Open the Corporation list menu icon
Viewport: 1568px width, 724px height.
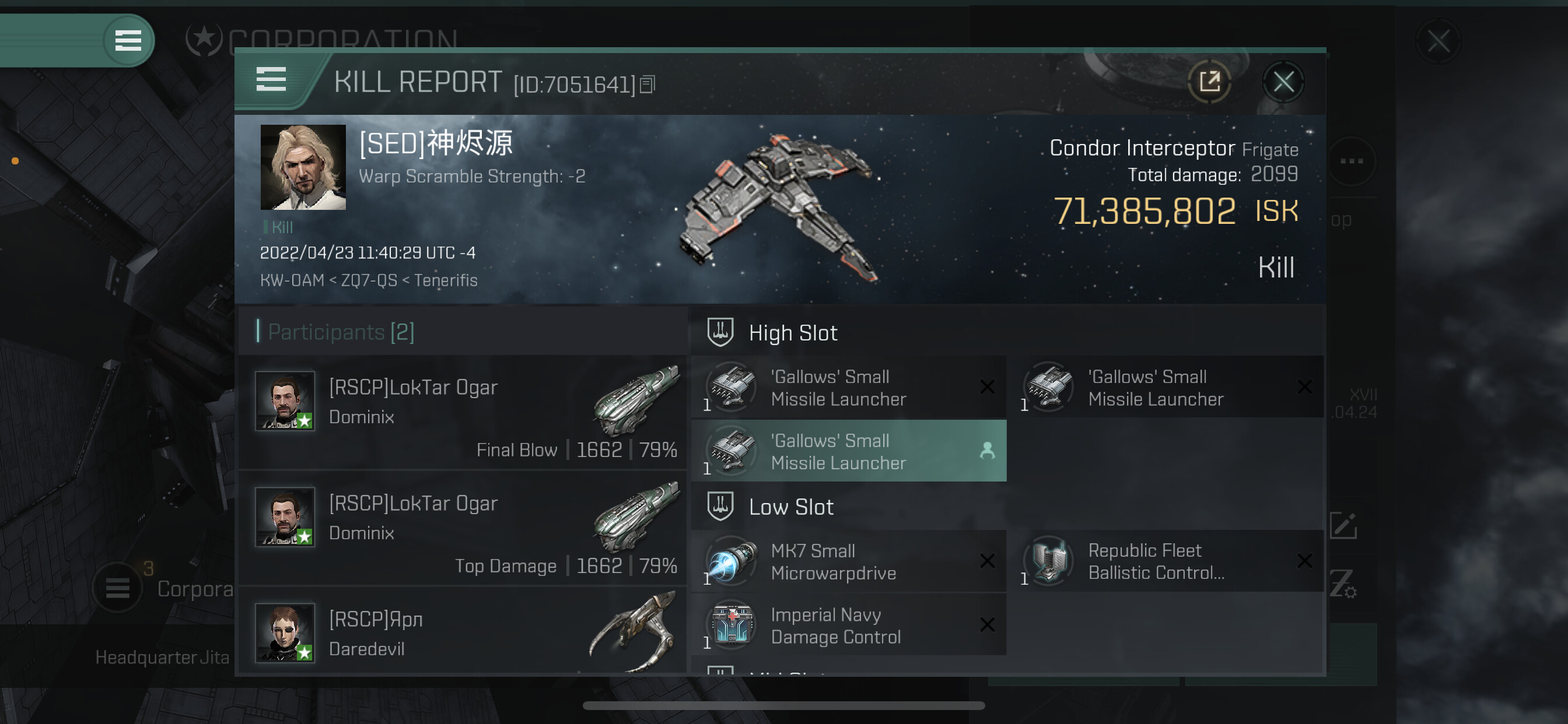117,588
